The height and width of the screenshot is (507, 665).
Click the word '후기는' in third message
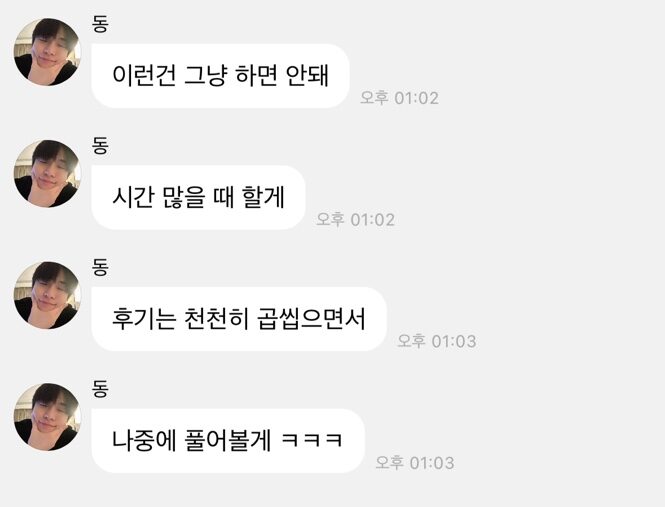coord(144,319)
